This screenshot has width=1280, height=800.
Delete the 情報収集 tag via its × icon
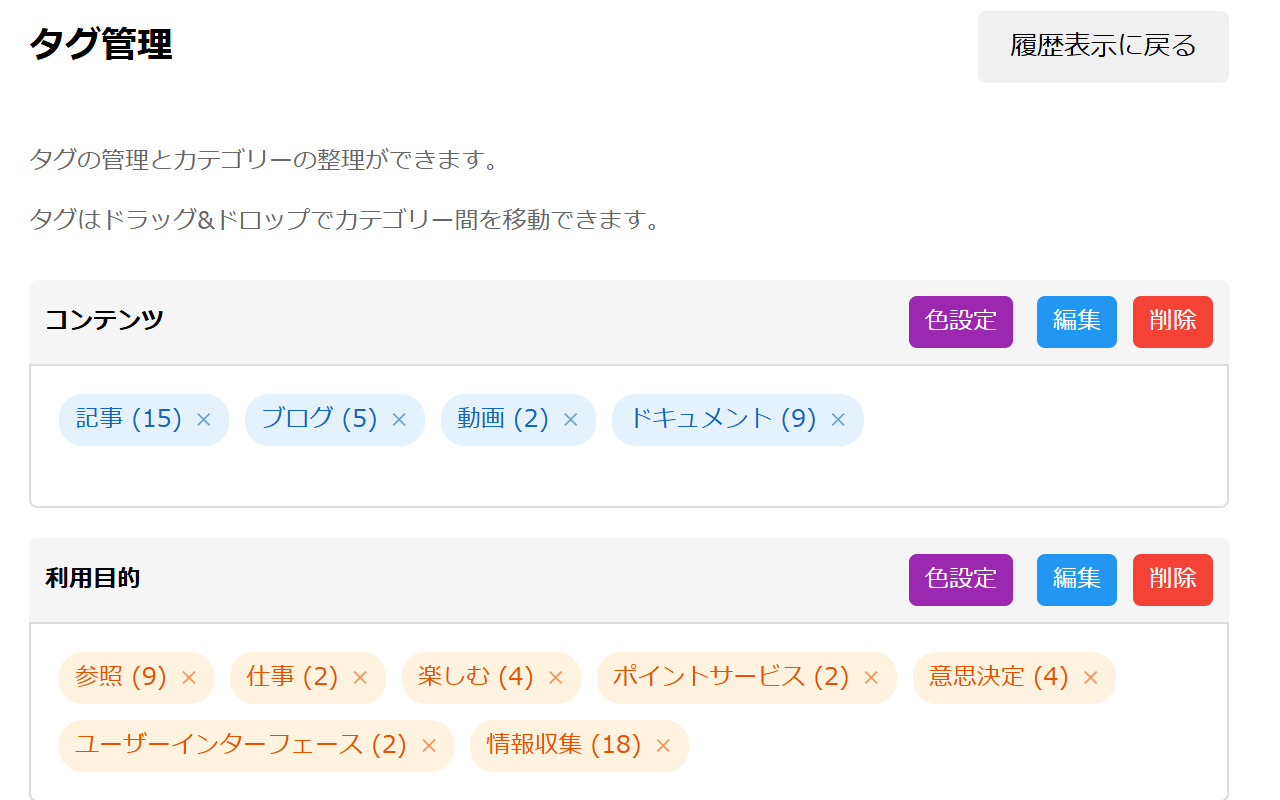pyautogui.click(x=663, y=746)
